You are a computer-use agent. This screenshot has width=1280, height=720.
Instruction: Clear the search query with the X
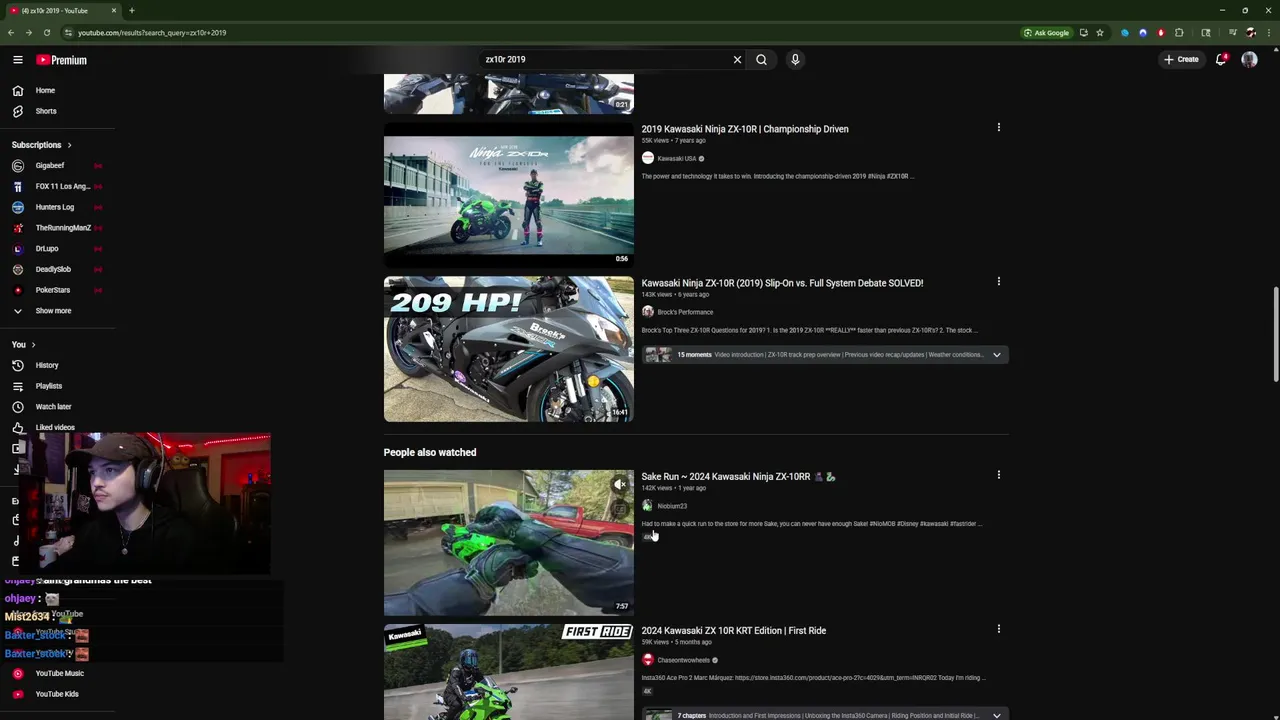(737, 60)
